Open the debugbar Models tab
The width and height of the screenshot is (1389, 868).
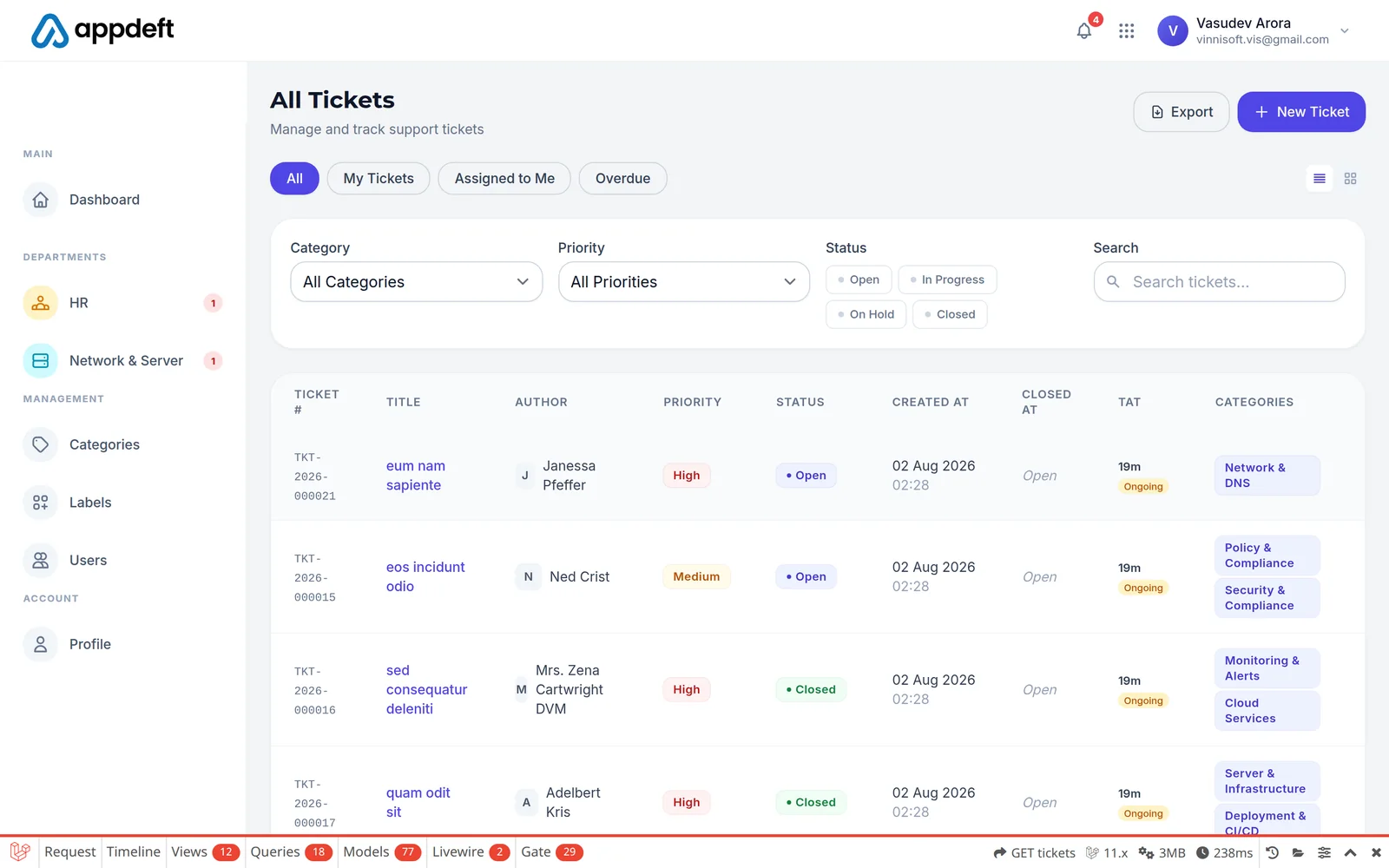click(382, 852)
